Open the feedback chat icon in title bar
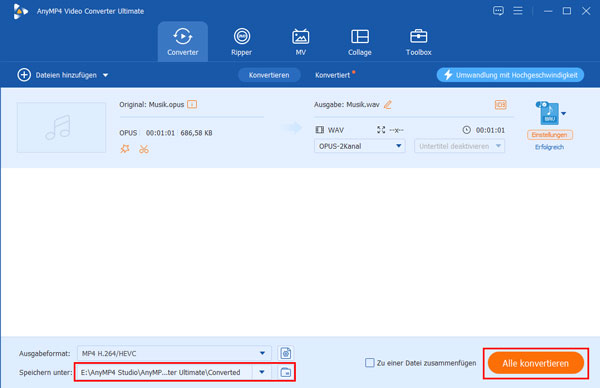Viewport: 600px width, 388px height. (x=498, y=11)
